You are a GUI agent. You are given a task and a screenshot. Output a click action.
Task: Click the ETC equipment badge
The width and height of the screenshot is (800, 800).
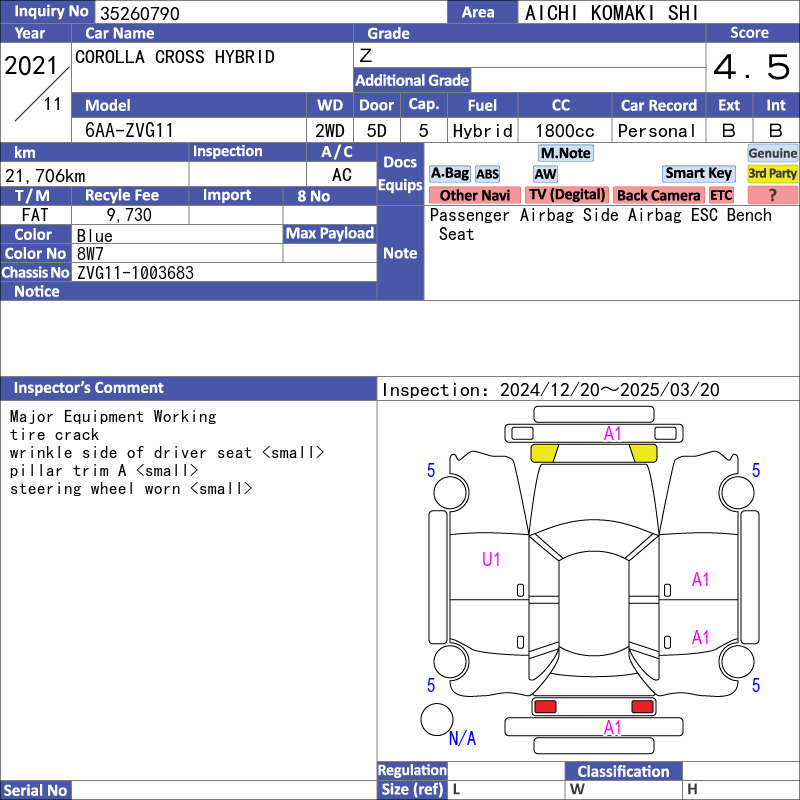click(x=721, y=195)
